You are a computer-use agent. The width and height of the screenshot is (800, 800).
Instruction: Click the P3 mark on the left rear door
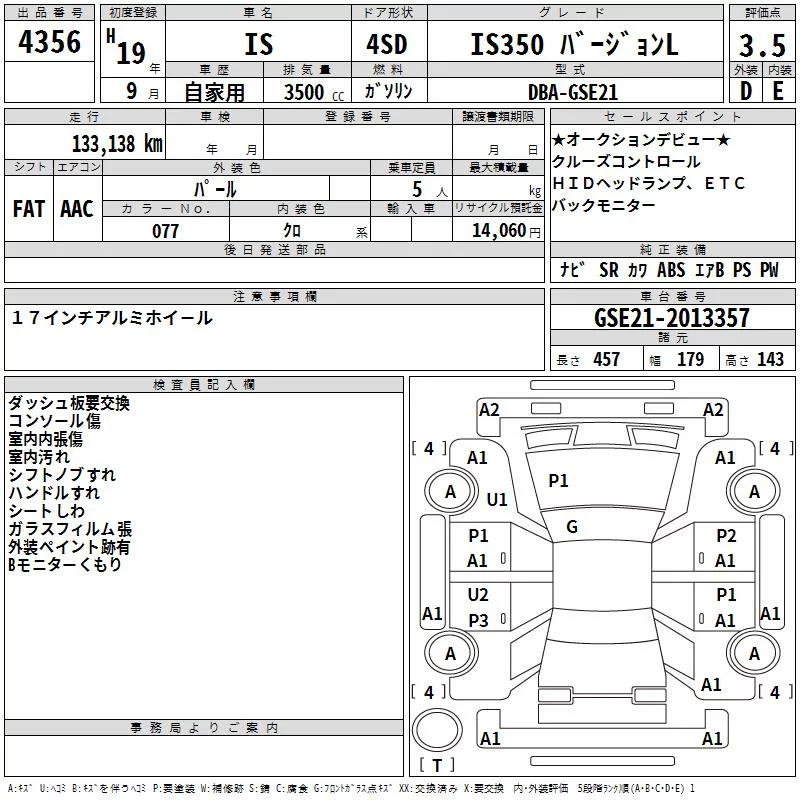click(479, 621)
